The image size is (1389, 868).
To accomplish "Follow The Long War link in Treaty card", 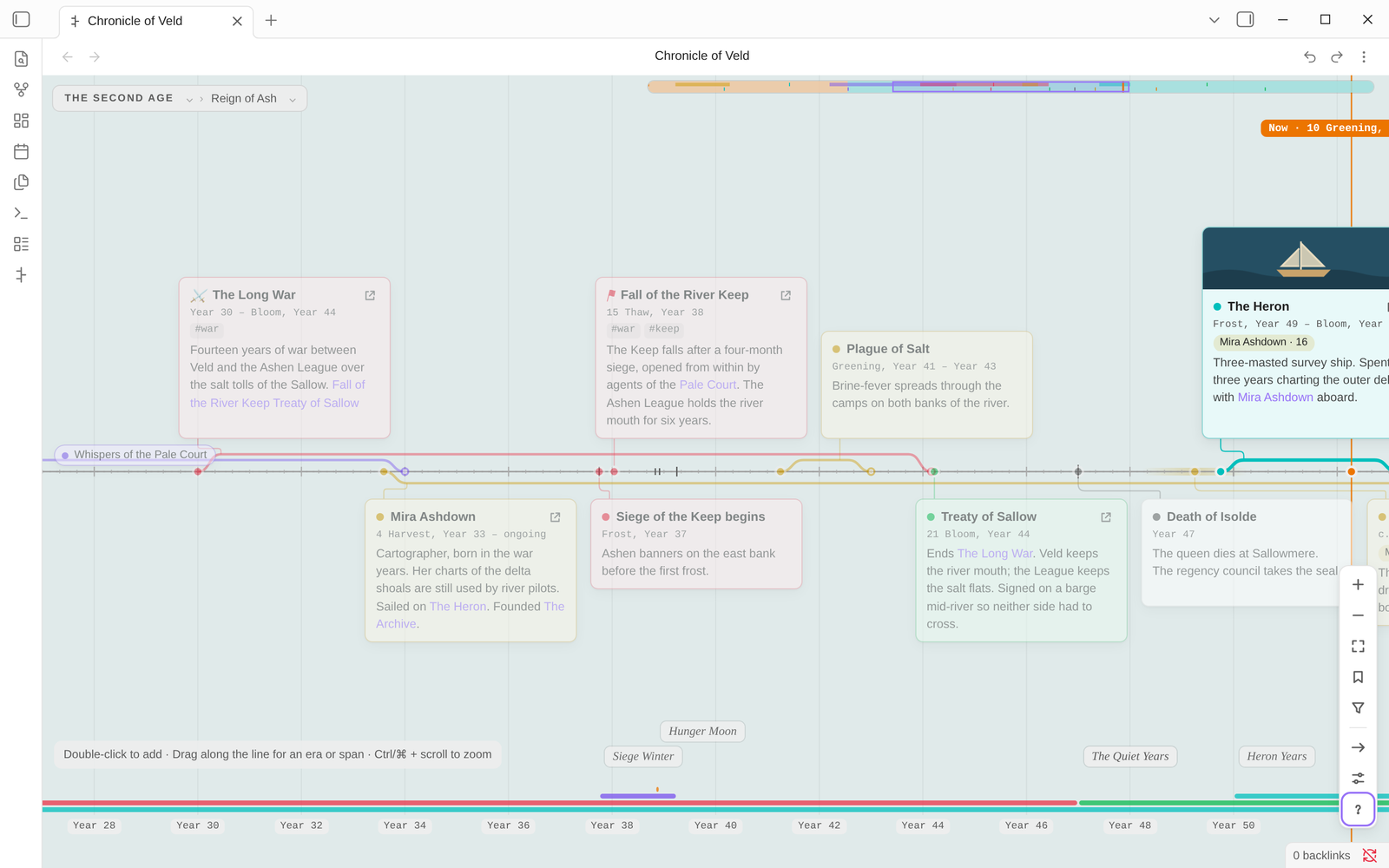I will (995, 554).
